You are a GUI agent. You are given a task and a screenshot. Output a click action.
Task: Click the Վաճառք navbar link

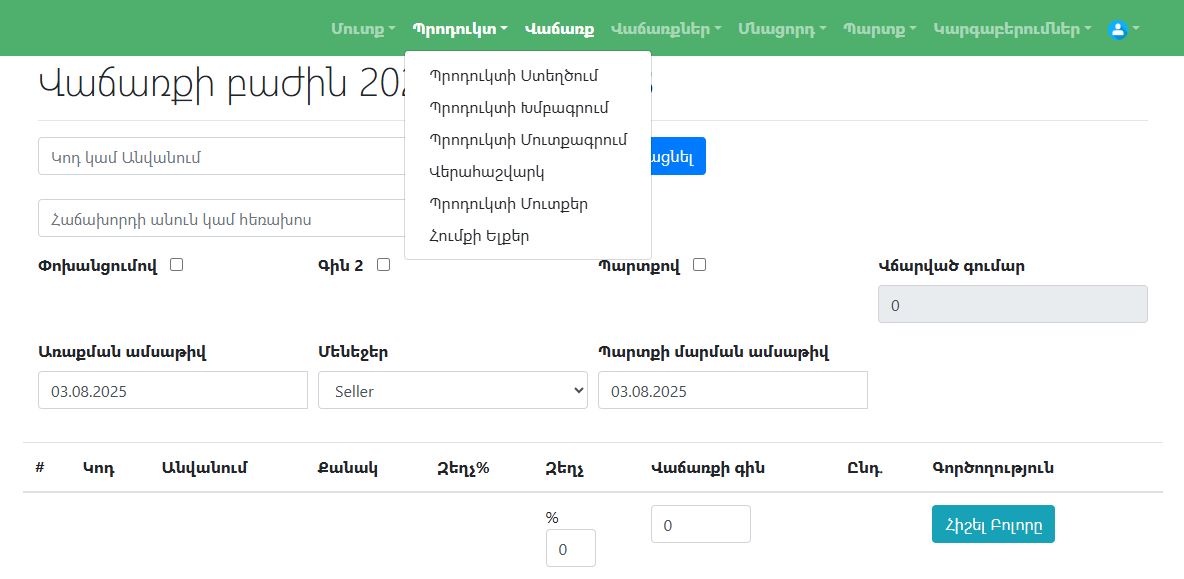click(x=559, y=29)
